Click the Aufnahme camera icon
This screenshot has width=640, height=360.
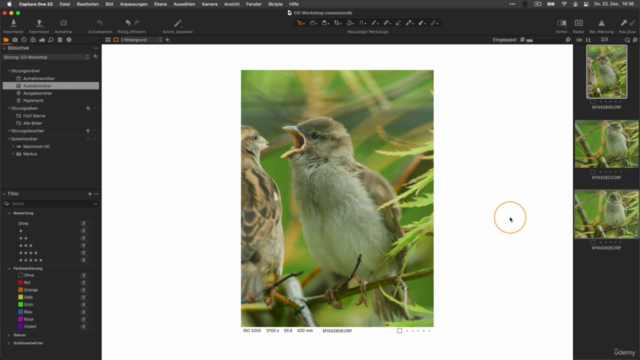tap(63, 23)
